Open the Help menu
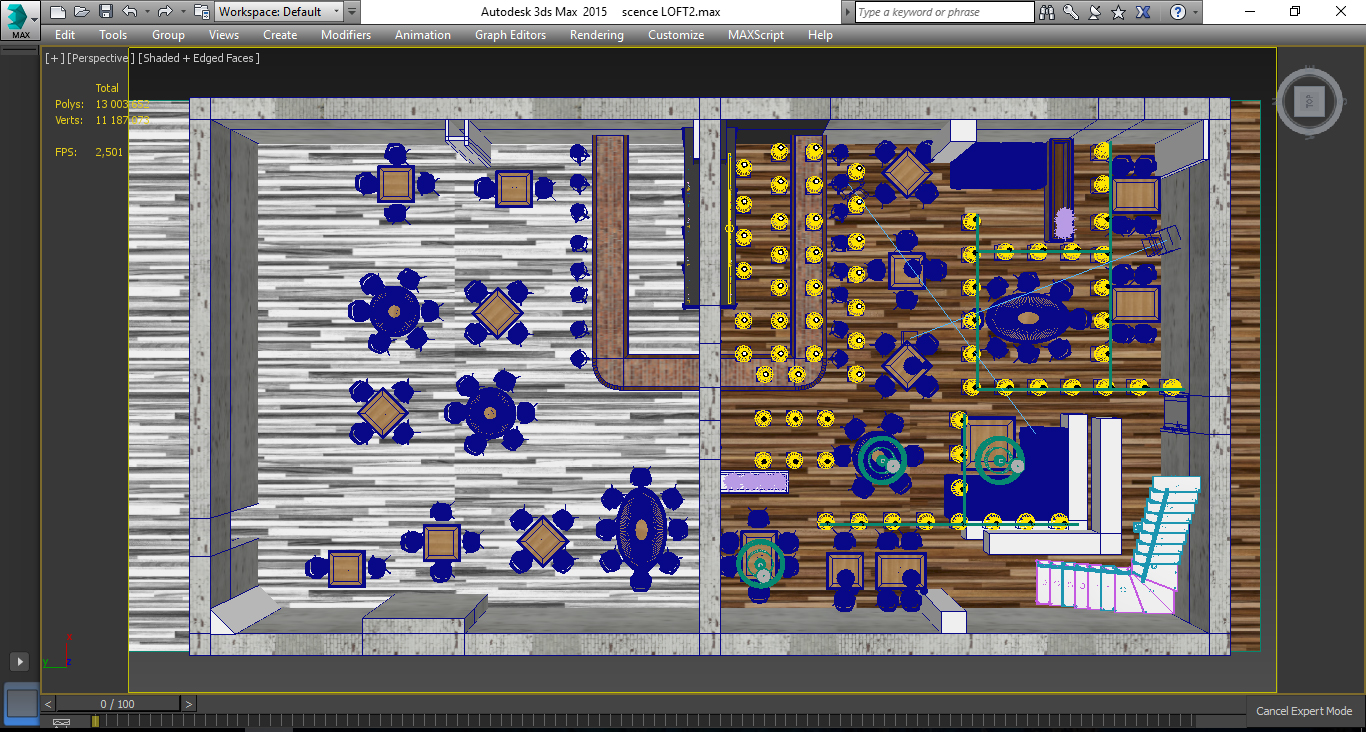Viewport: 1366px width, 732px height. (x=820, y=35)
